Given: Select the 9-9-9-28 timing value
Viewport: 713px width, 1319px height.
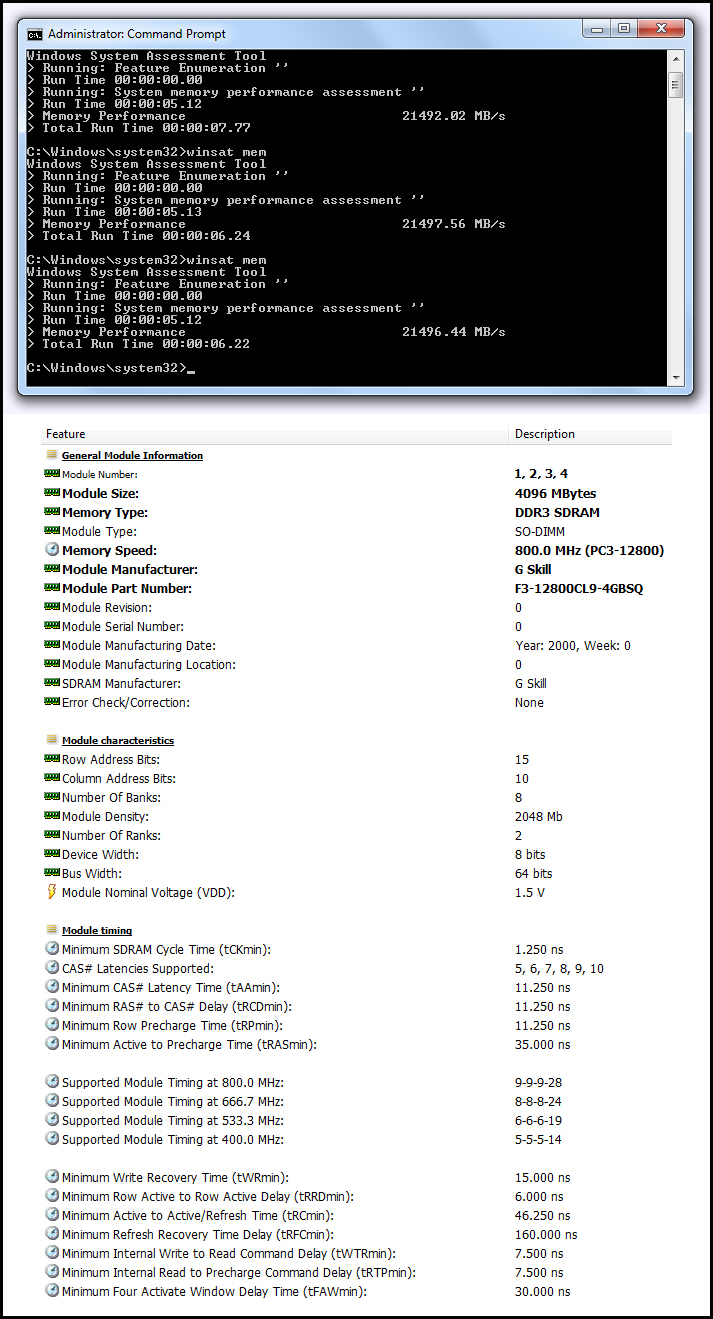Looking at the screenshot, I should pyautogui.click(x=538, y=1082).
